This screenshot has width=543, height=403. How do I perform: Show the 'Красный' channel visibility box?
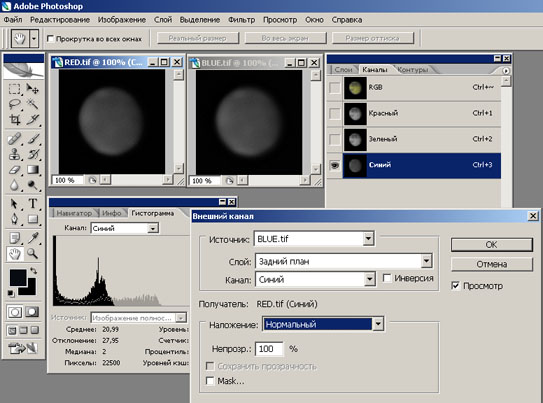coord(335,114)
